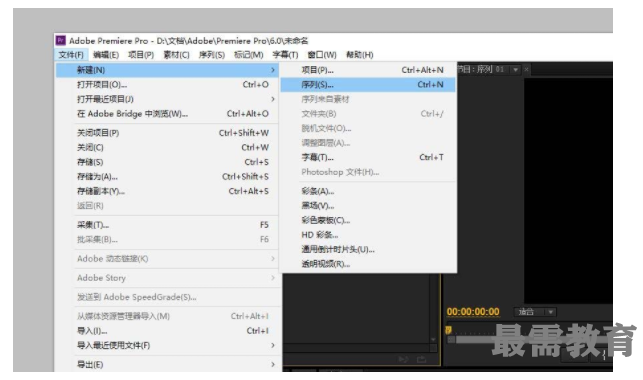Viewport: 643px width, 380px height.
Task: Open the 素材(C) menu
Action: click(176, 55)
